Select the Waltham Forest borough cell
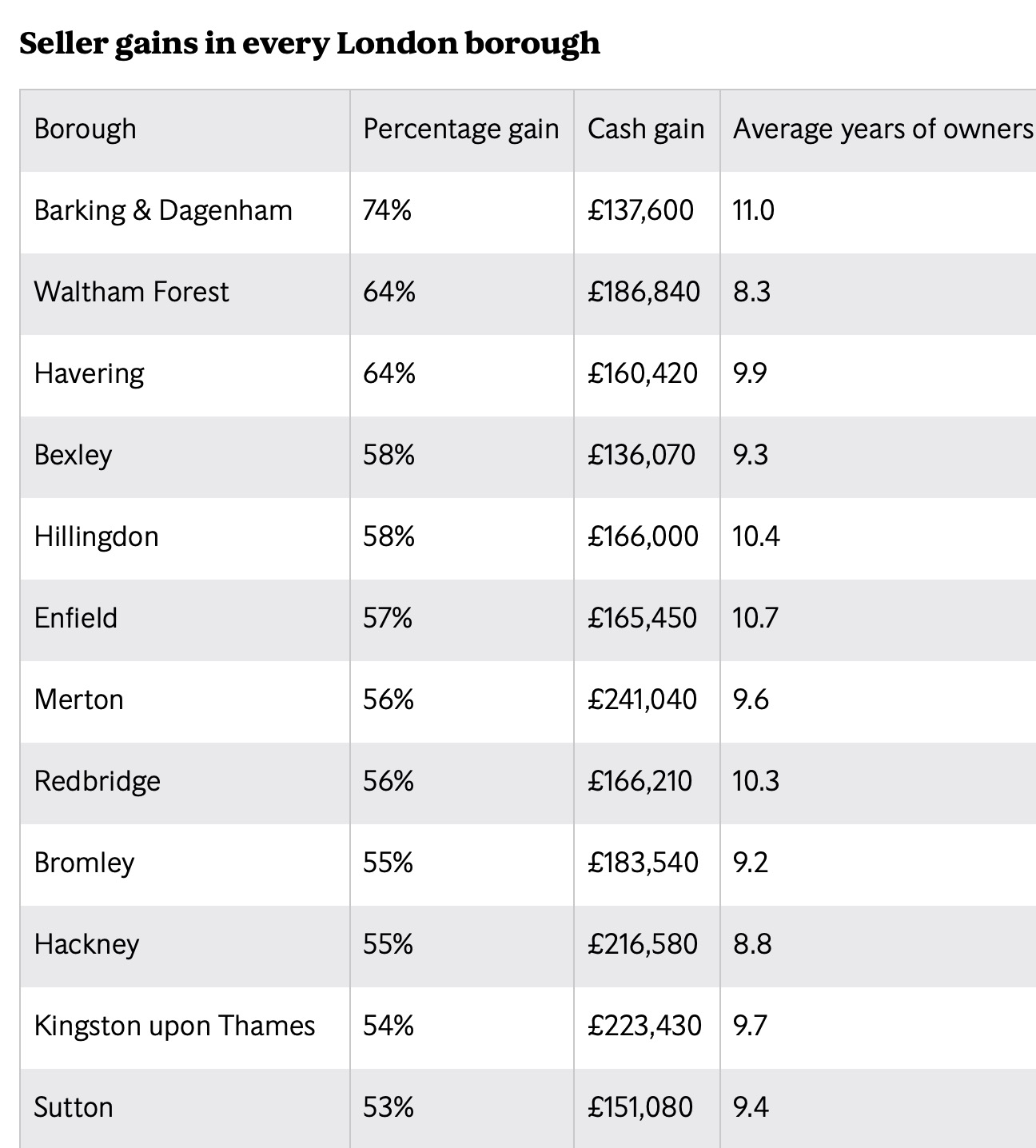Viewport: 1036px width, 1148px height. tap(131, 293)
